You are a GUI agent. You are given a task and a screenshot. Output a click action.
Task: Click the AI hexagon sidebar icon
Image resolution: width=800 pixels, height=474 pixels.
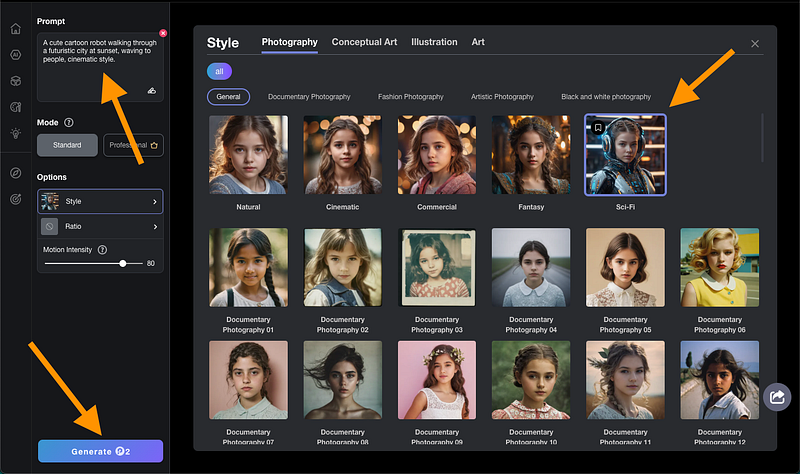[x=15, y=55]
